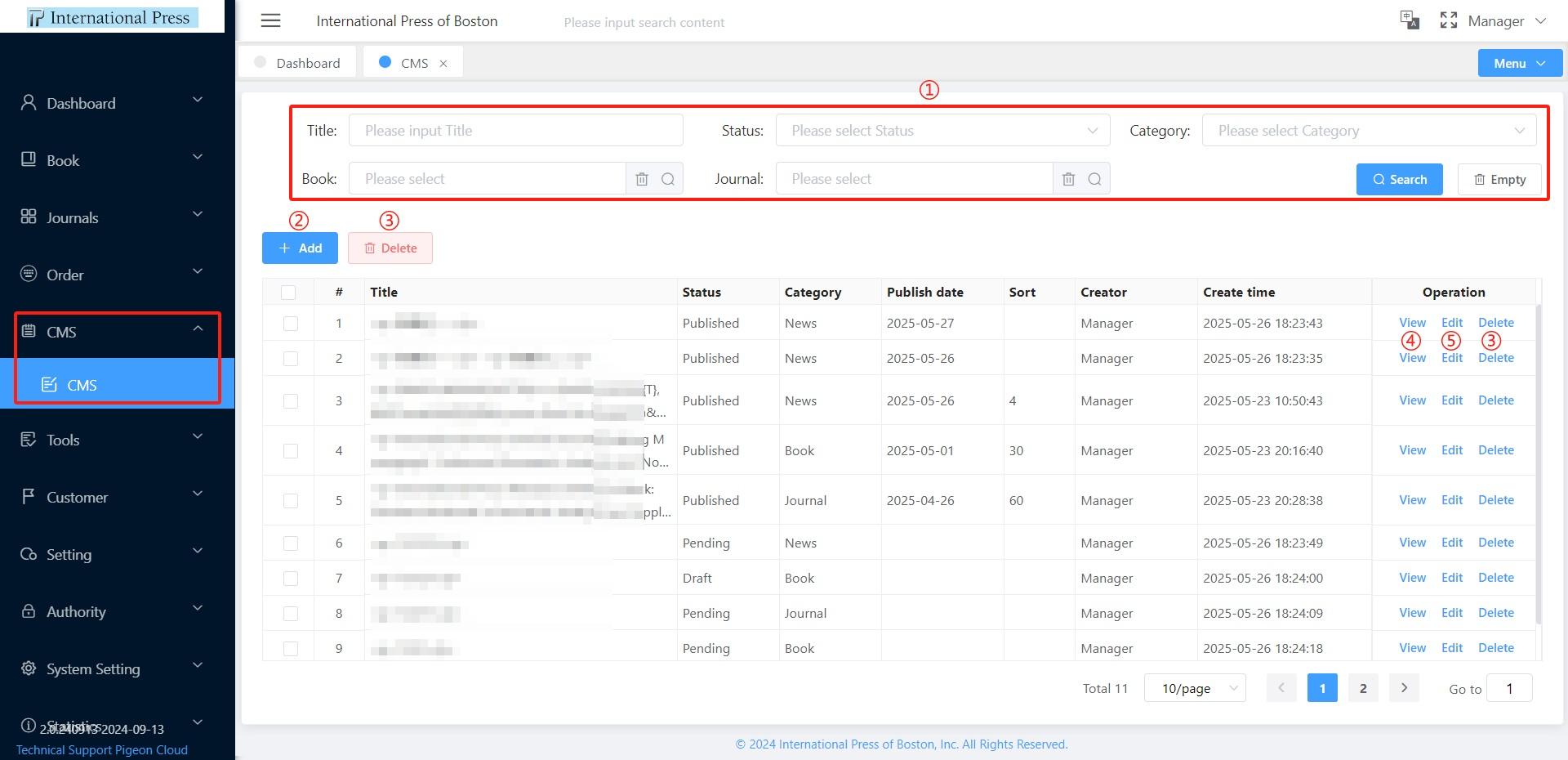Click the Customer flag icon in sidebar
This screenshot has width=1568, height=760.
[29, 496]
